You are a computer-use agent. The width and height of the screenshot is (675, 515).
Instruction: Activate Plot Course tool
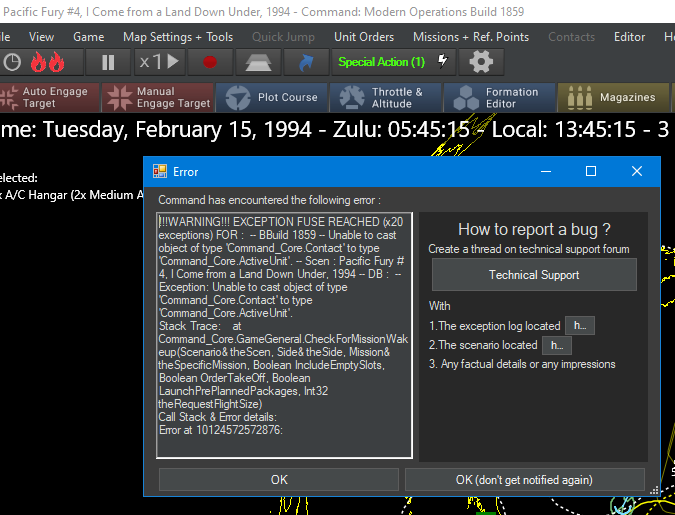click(272, 97)
